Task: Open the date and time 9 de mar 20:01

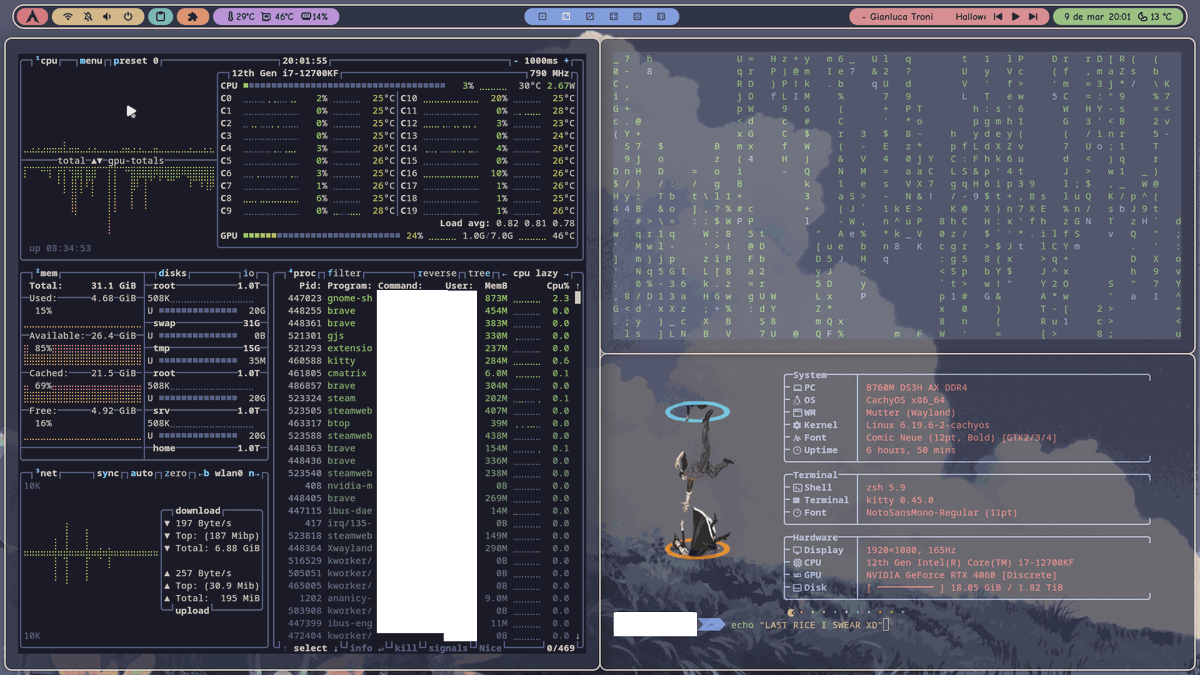Action: tap(1098, 17)
